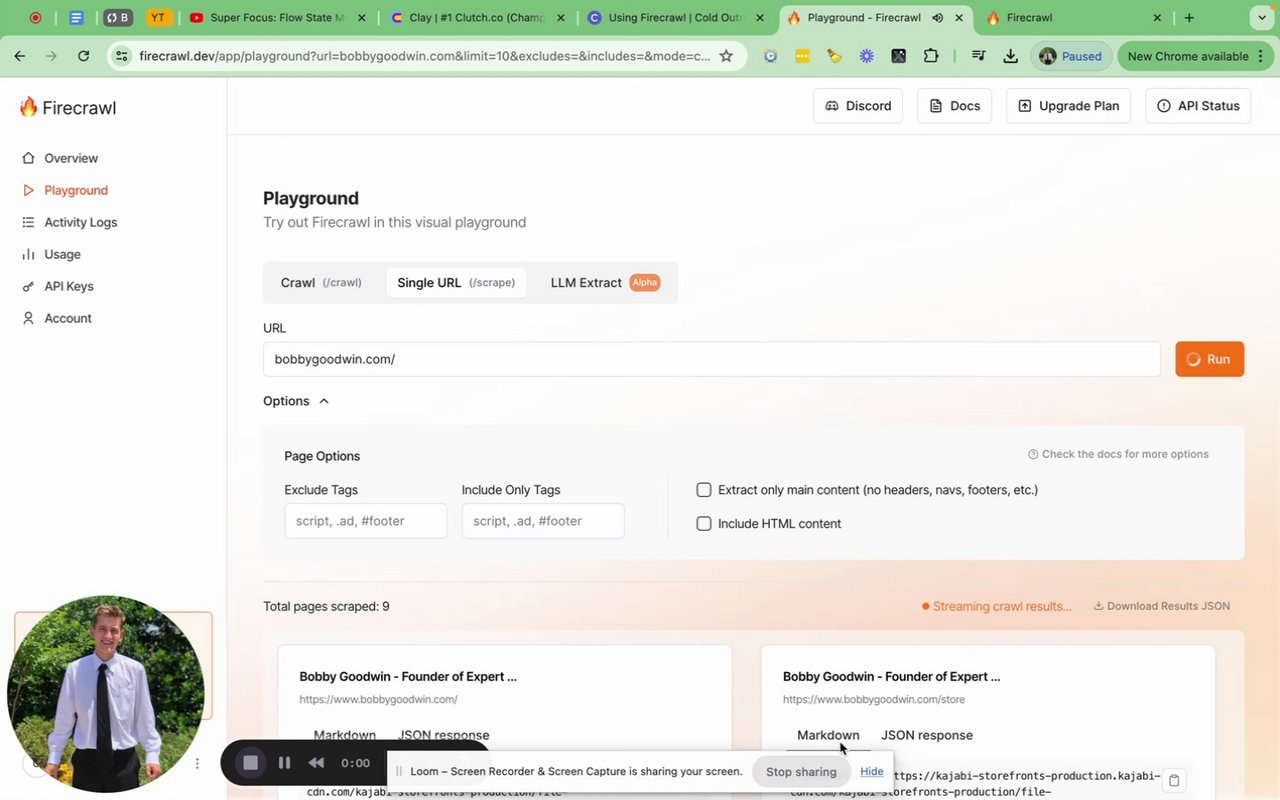Click Download Results JSON
The width and height of the screenshot is (1280, 800).
(1161, 606)
